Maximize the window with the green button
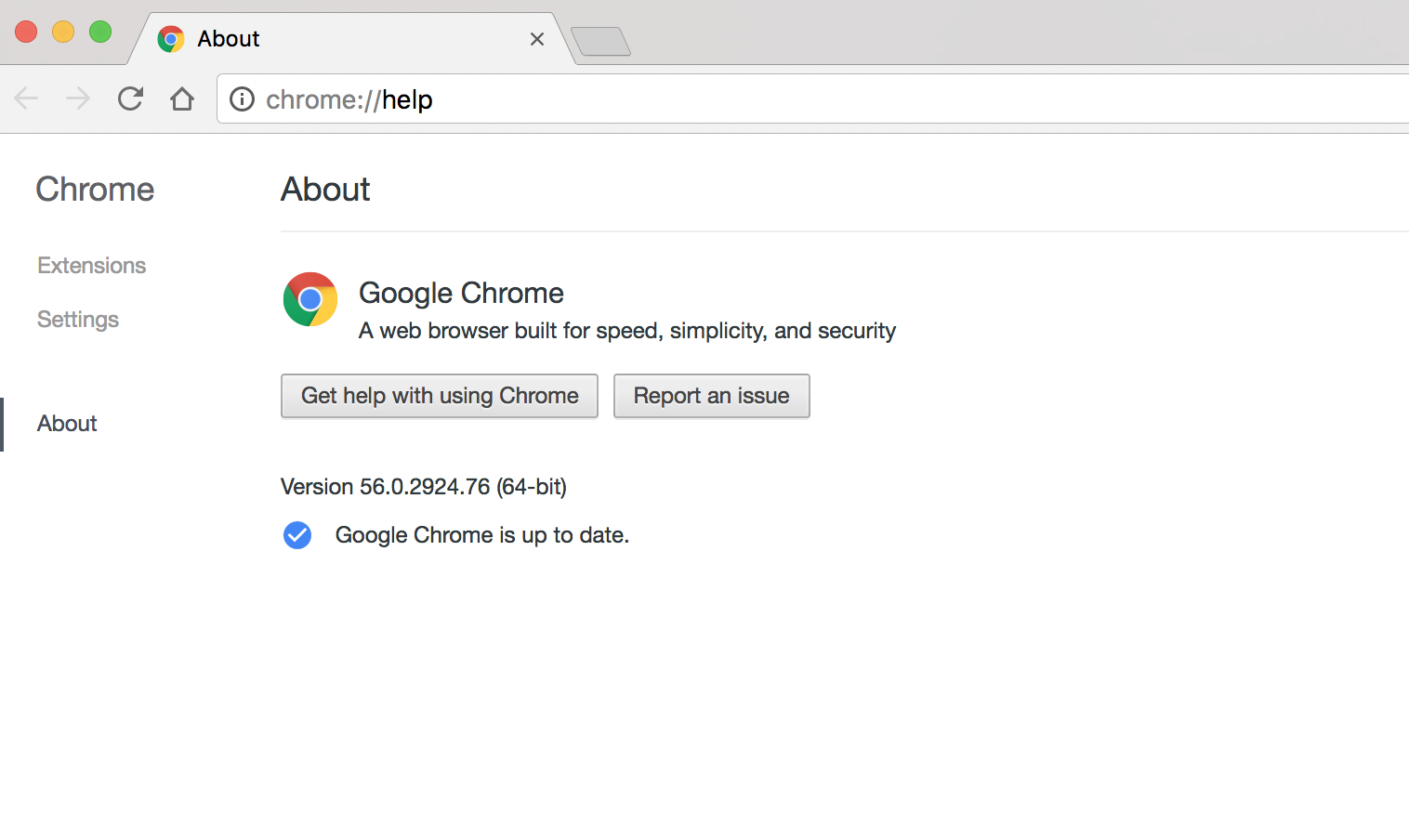The image size is (1409, 840). [x=100, y=32]
